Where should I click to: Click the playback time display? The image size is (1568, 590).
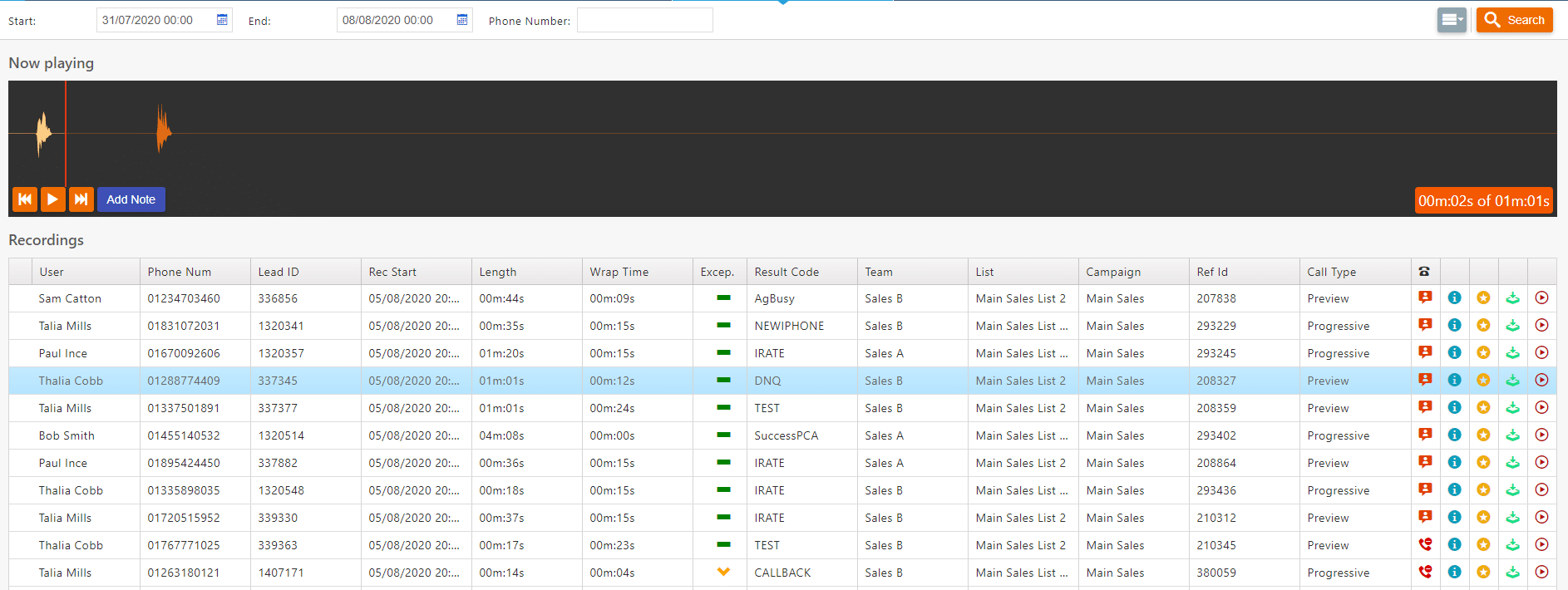1484,200
